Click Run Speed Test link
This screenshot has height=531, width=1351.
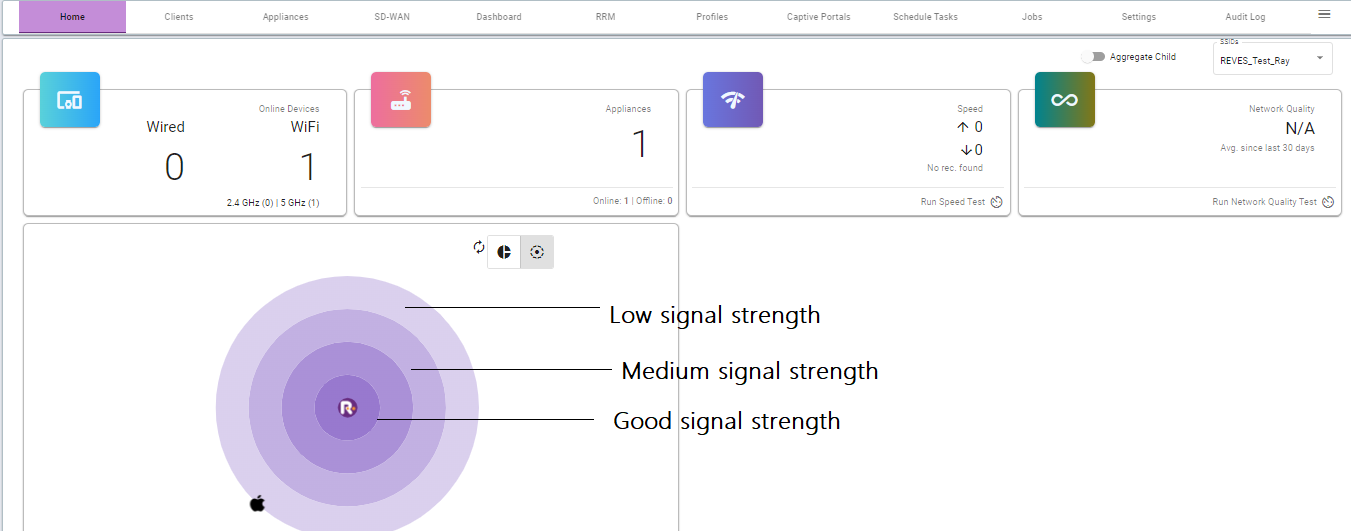pos(953,202)
